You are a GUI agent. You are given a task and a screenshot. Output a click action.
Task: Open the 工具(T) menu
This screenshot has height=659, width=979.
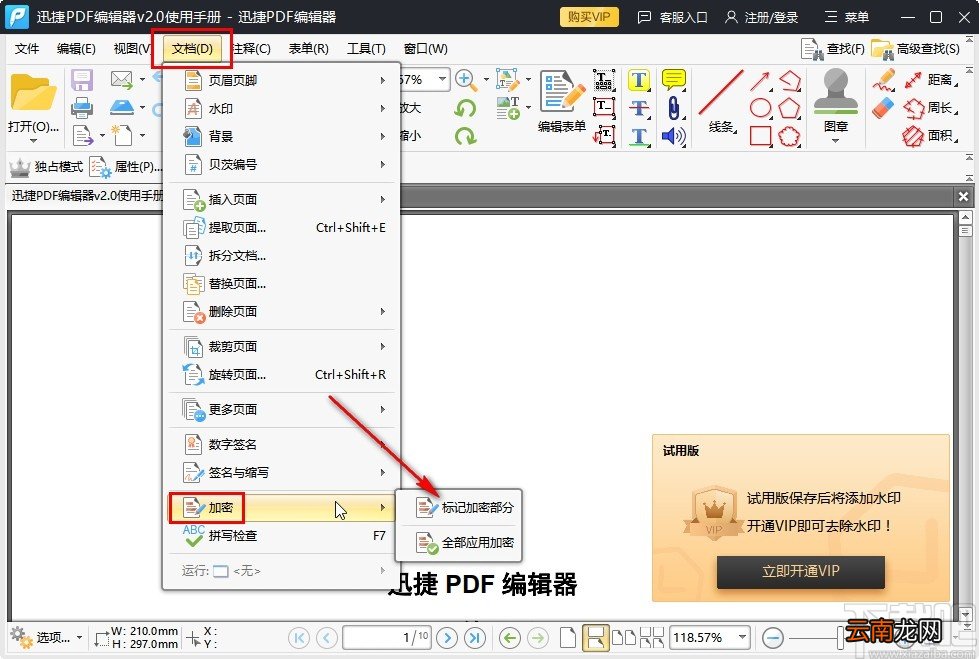click(x=367, y=49)
